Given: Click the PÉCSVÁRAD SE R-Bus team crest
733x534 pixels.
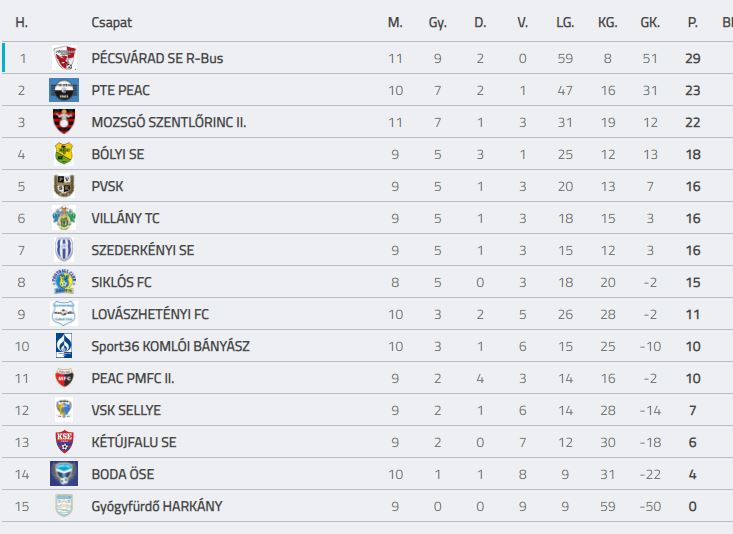Looking at the screenshot, I should coord(64,58).
